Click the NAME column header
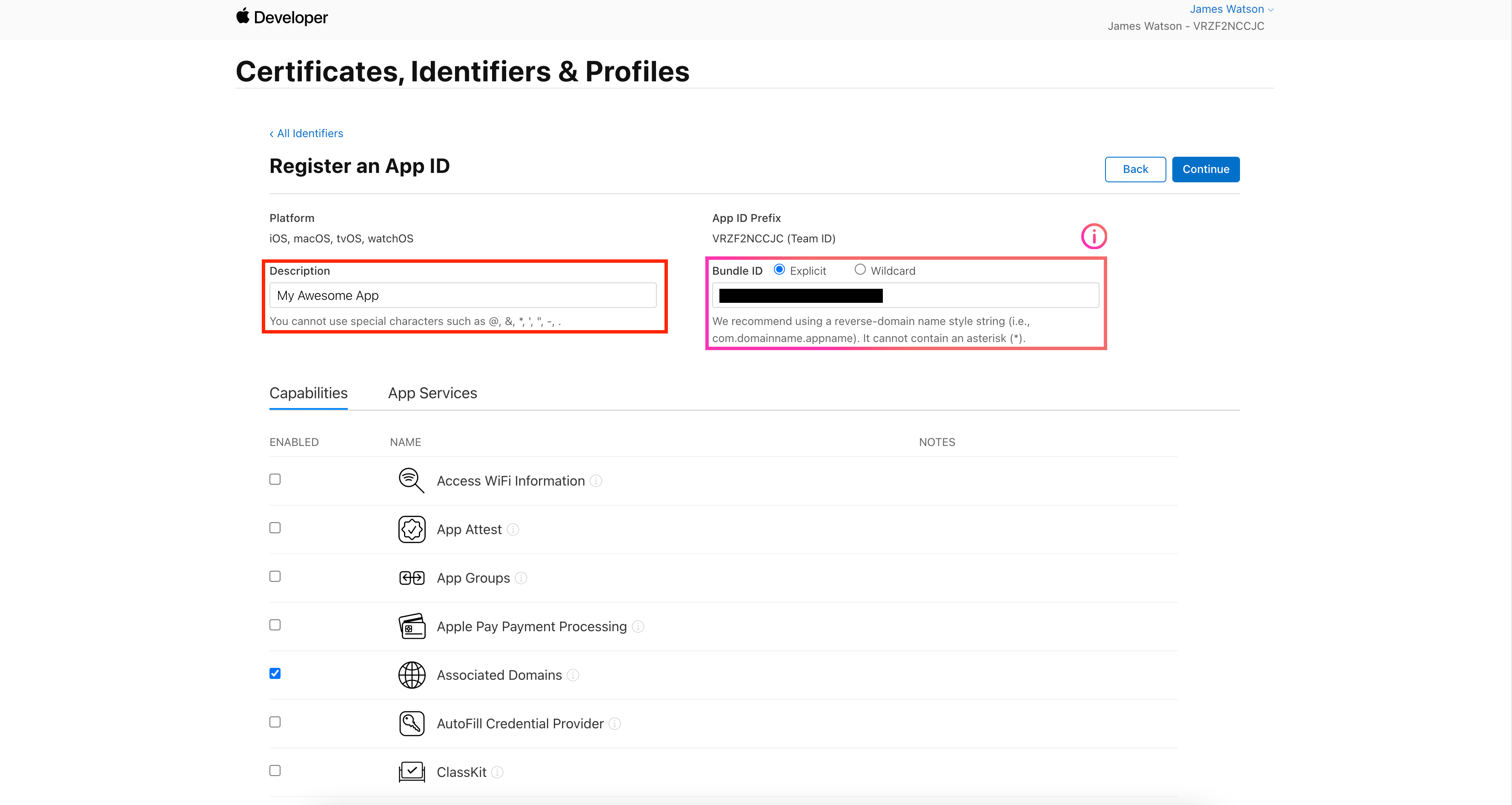Image resolution: width=1512 pixels, height=805 pixels. [406, 442]
